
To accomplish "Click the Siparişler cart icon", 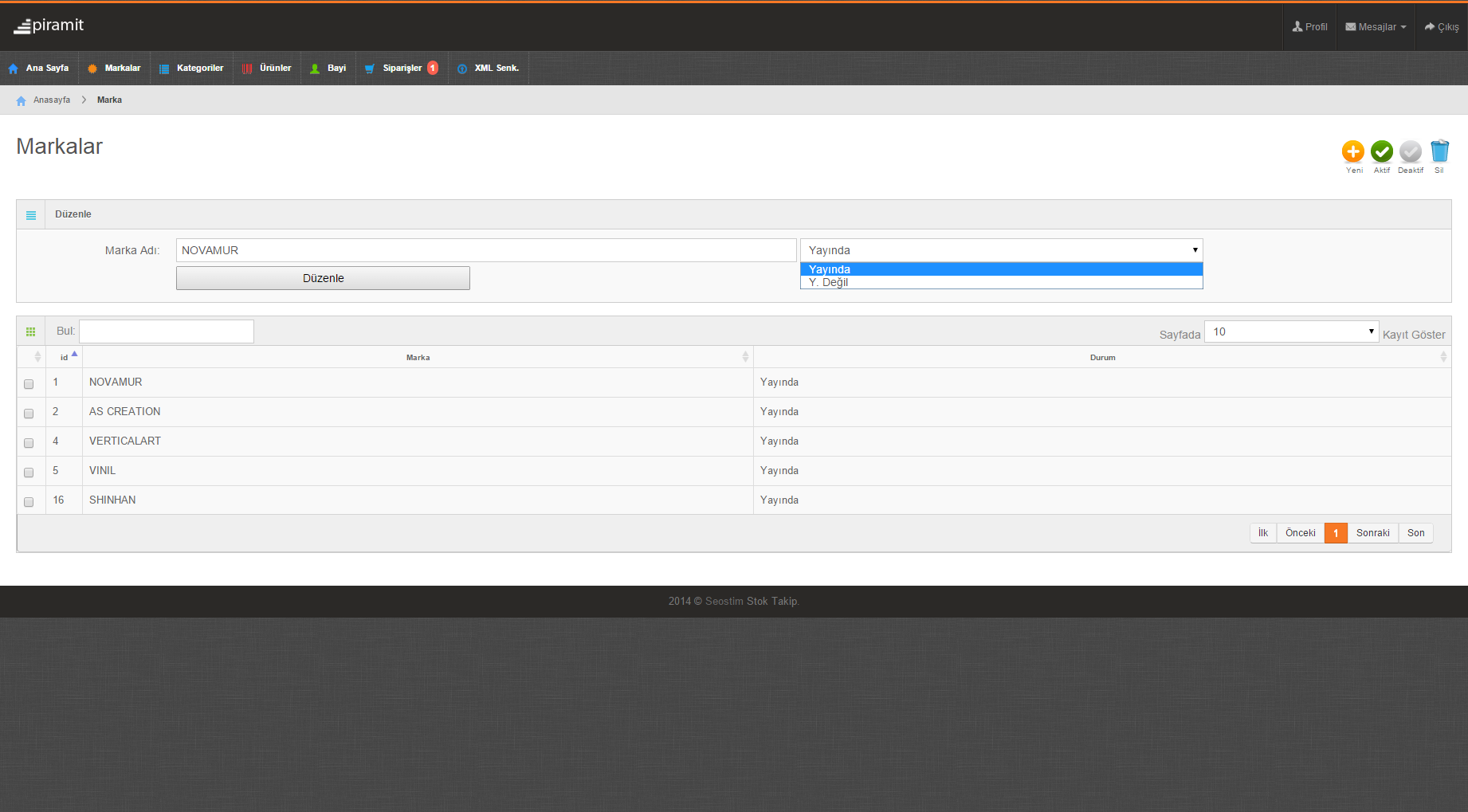I will point(370,69).
